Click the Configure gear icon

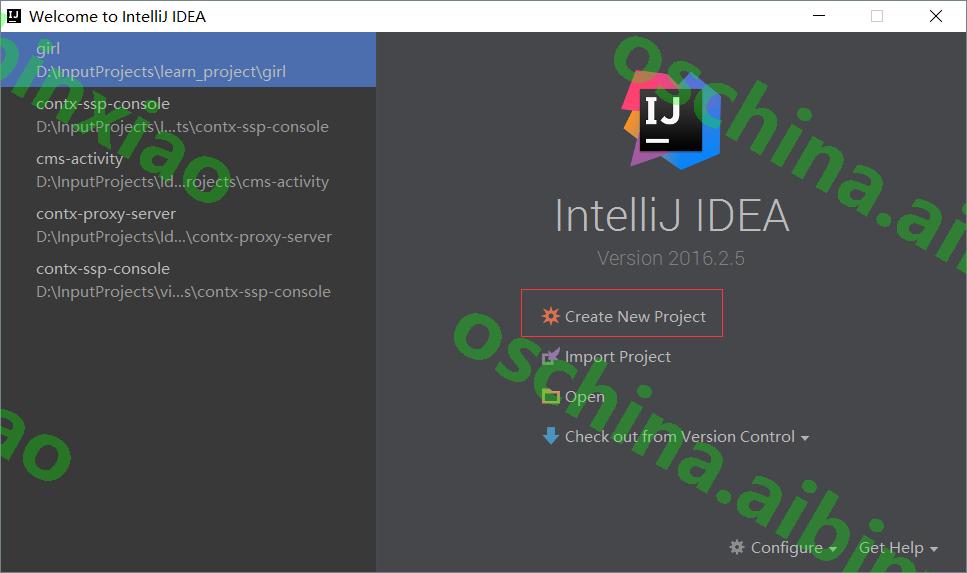click(736, 546)
